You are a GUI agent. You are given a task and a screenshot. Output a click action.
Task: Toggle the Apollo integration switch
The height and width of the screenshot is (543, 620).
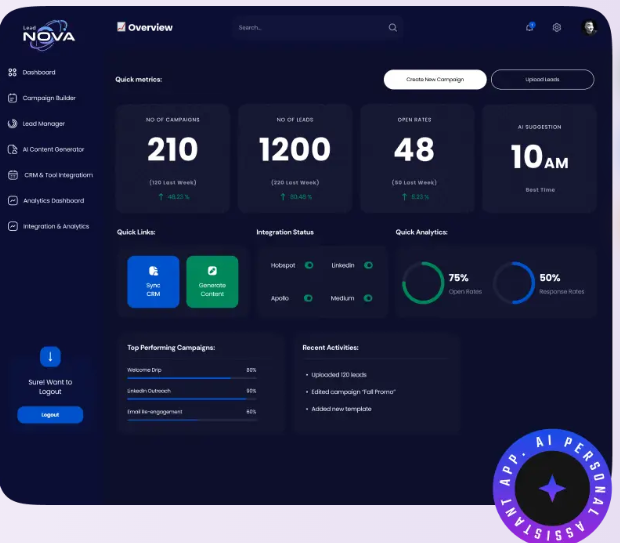pos(308,298)
